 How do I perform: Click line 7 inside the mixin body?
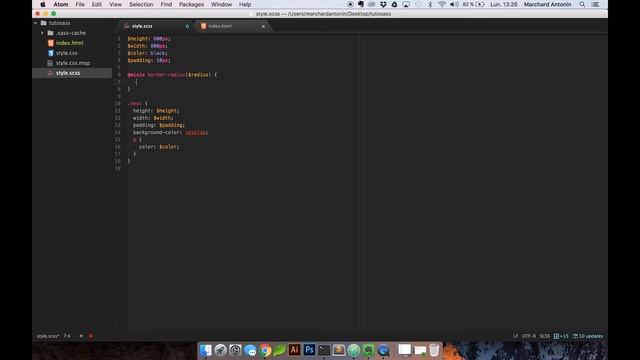tap(137, 82)
